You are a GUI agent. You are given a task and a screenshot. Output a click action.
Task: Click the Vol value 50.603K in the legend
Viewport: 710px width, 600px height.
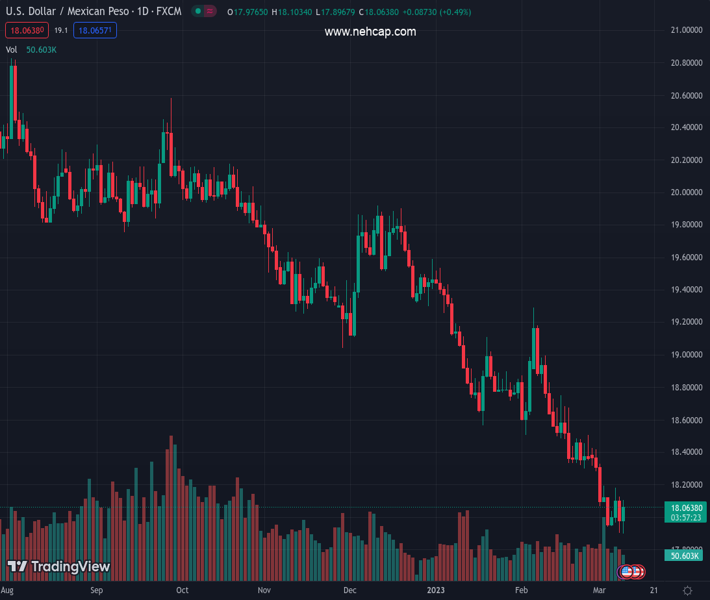[x=41, y=50]
